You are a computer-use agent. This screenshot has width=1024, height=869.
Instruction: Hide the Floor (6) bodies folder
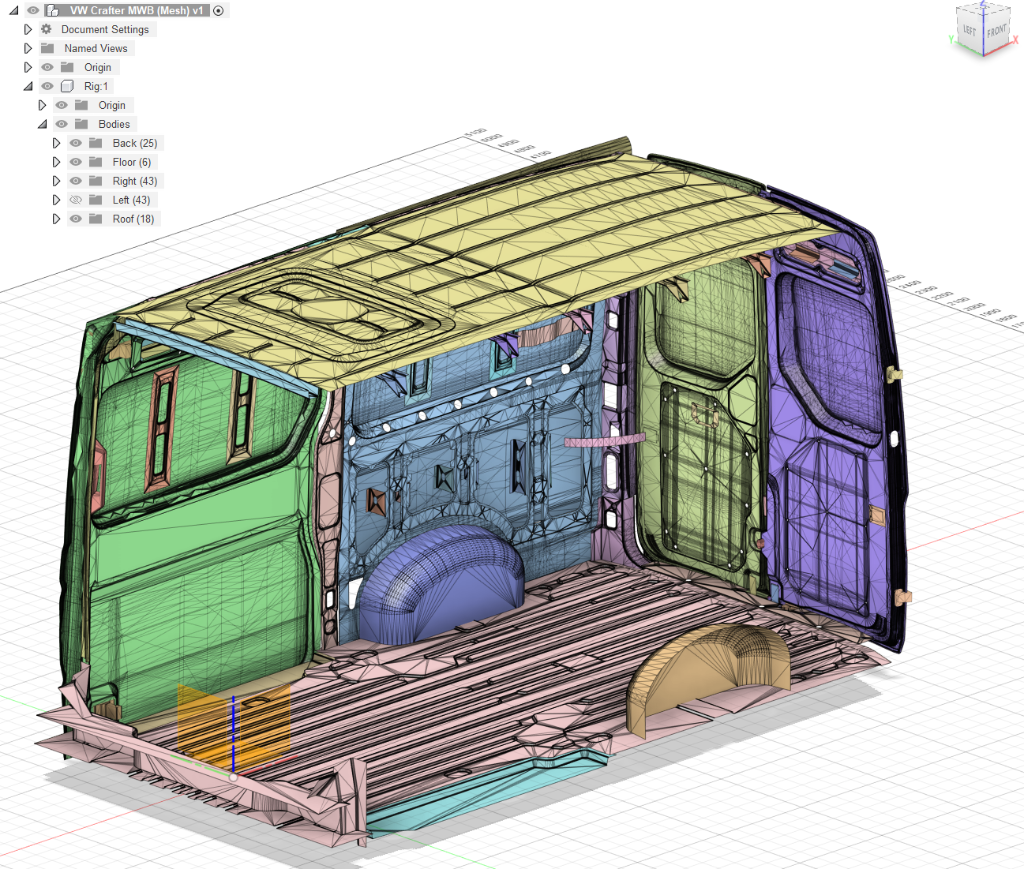pyautogui.click(x=75, y=162)
